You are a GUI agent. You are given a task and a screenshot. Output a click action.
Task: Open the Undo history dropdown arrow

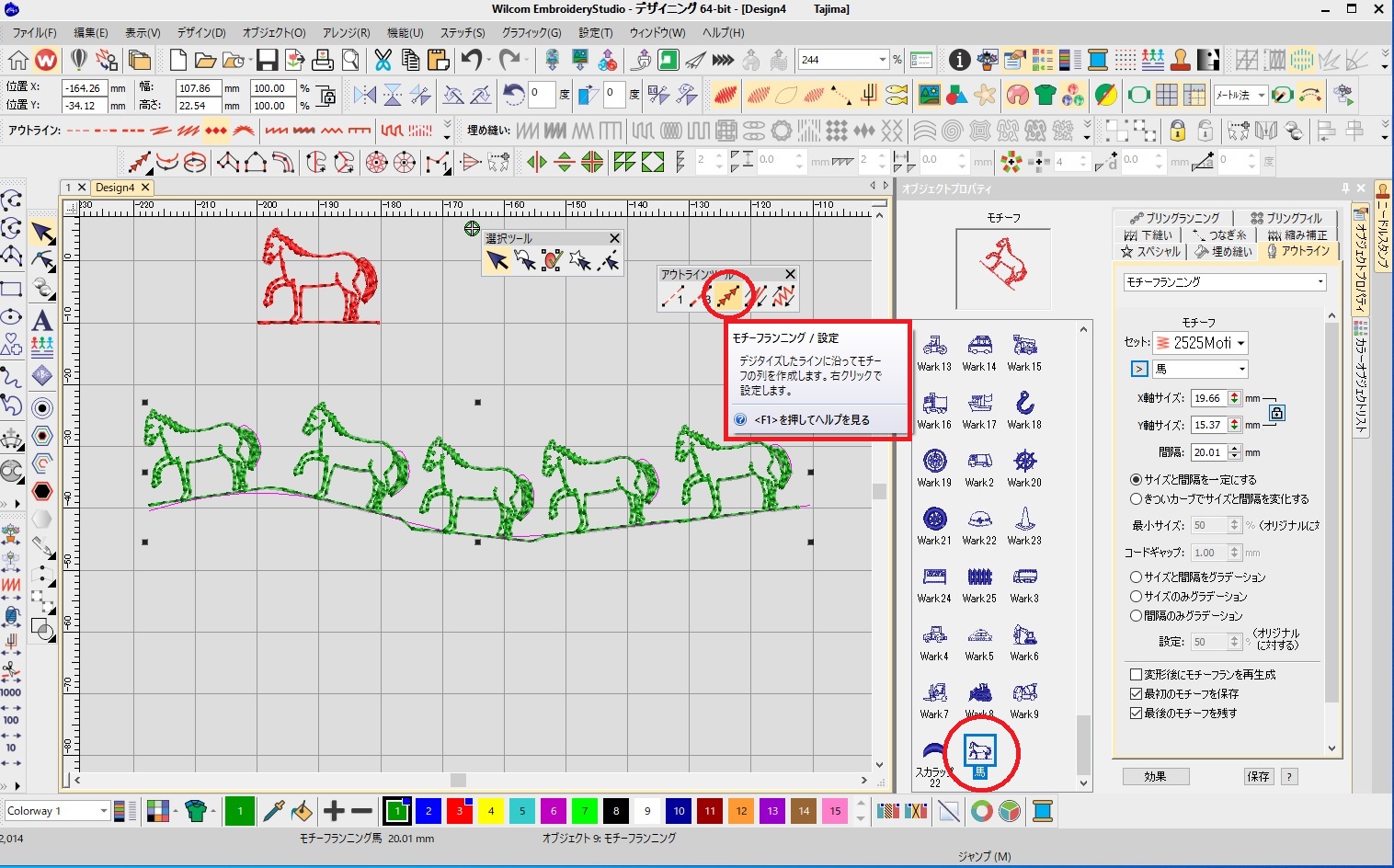pos(489,60)
